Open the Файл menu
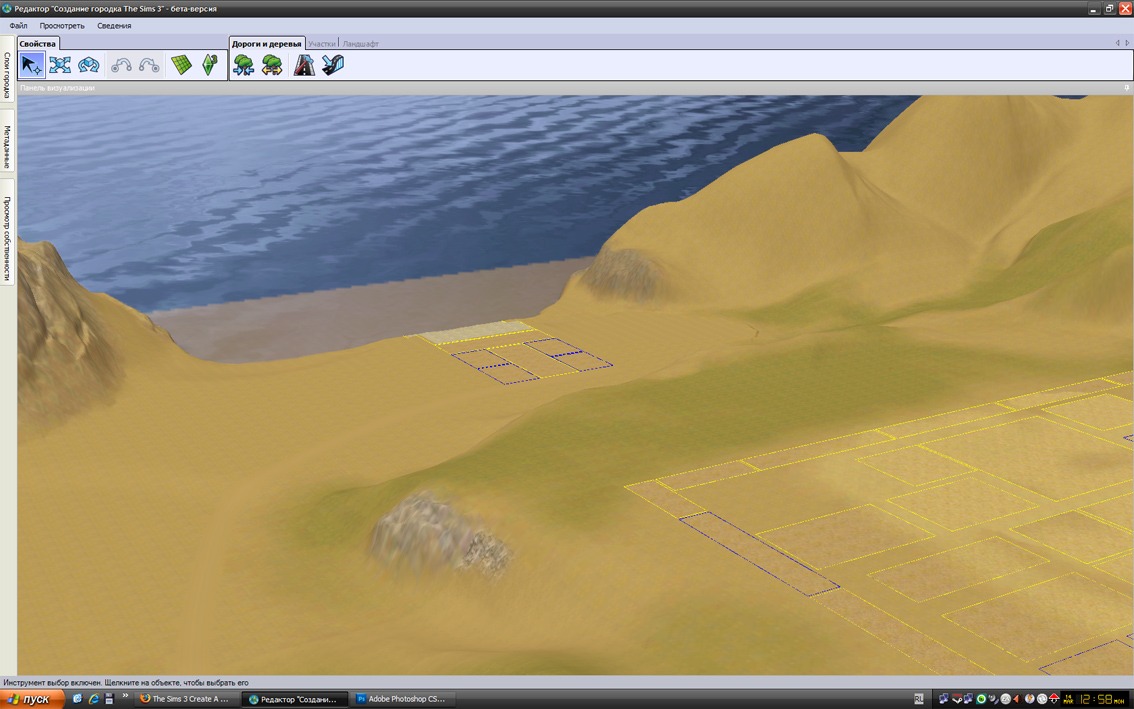Screen dimensions: 1134x709 18,25
